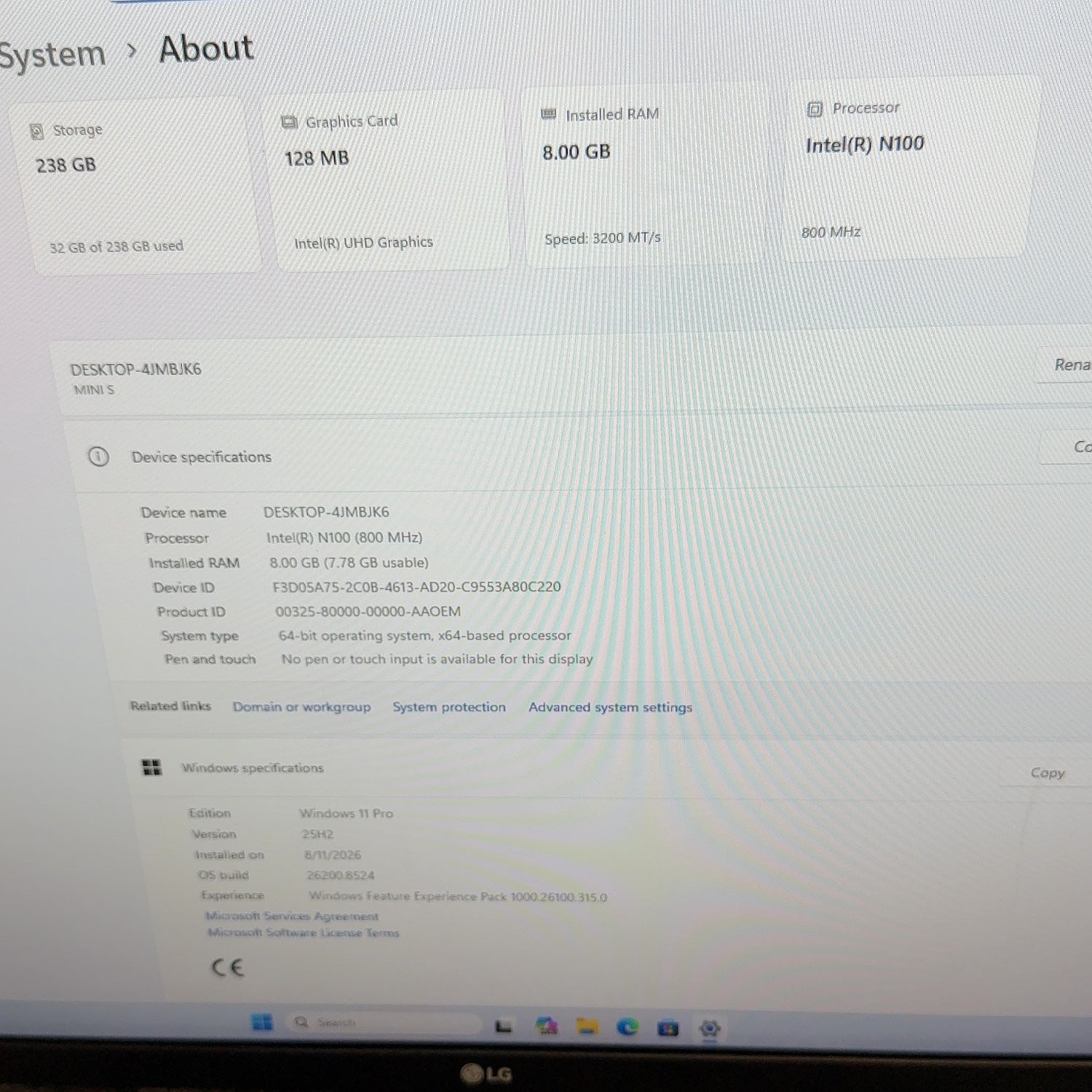Click the MINI S model label
The image size is (1092, 1092).
pyautogui.click(x=94, y=390)
